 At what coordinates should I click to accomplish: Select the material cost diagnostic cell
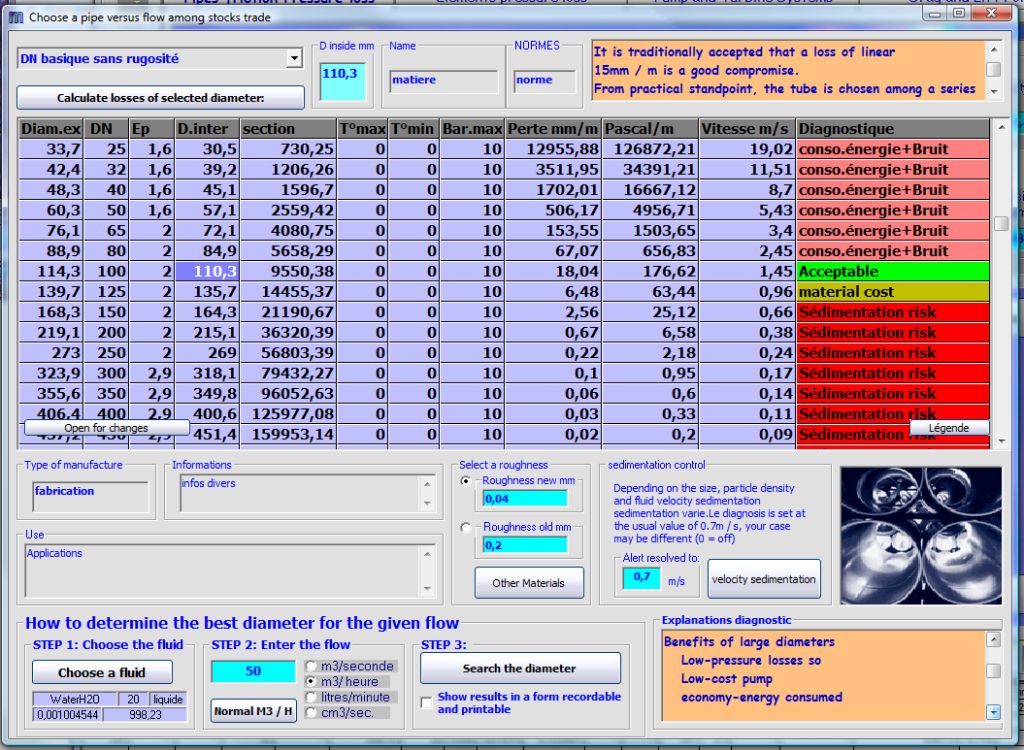coord(893,291)
